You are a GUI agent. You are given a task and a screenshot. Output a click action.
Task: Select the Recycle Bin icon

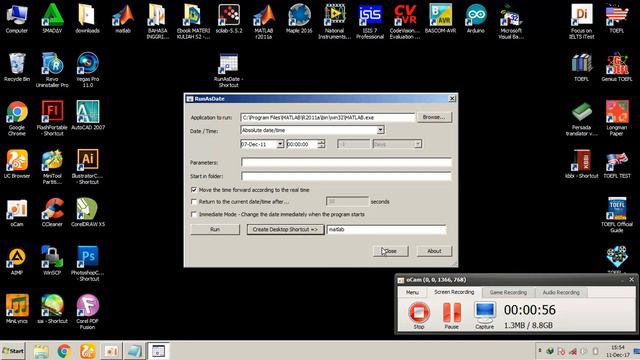coord(17,67)
